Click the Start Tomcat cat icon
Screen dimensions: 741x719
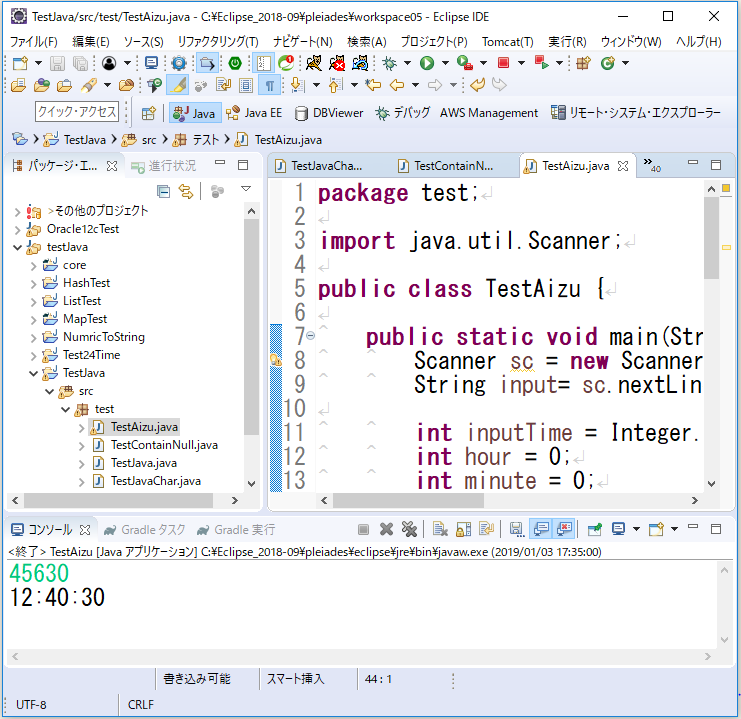coord(313,63)
